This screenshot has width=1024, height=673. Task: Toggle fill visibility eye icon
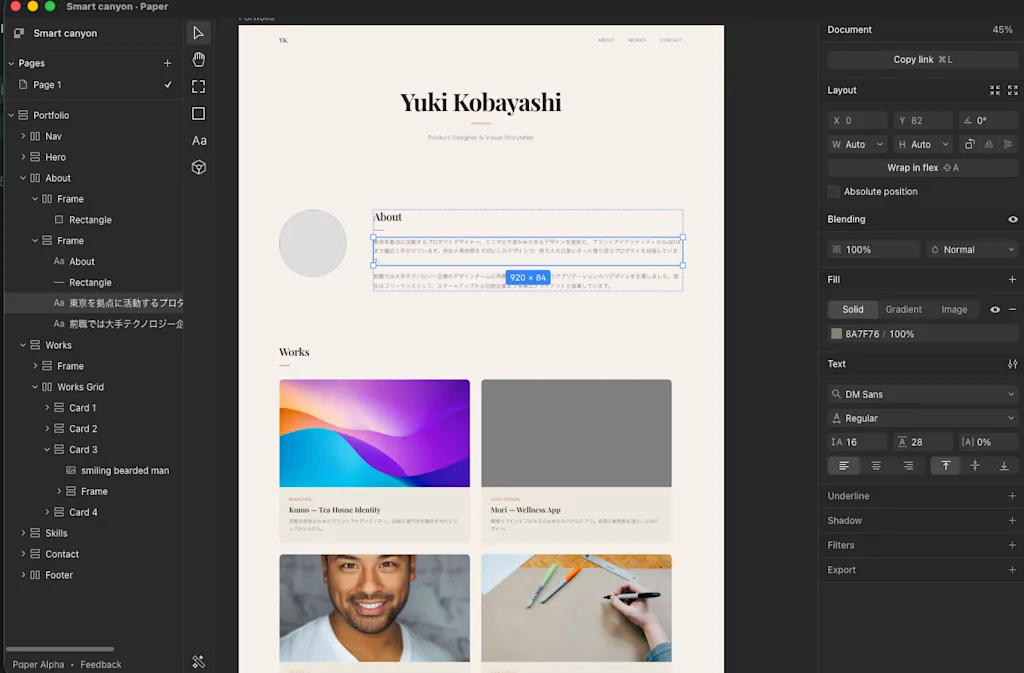pyautogui.click(x=995, y=309)
